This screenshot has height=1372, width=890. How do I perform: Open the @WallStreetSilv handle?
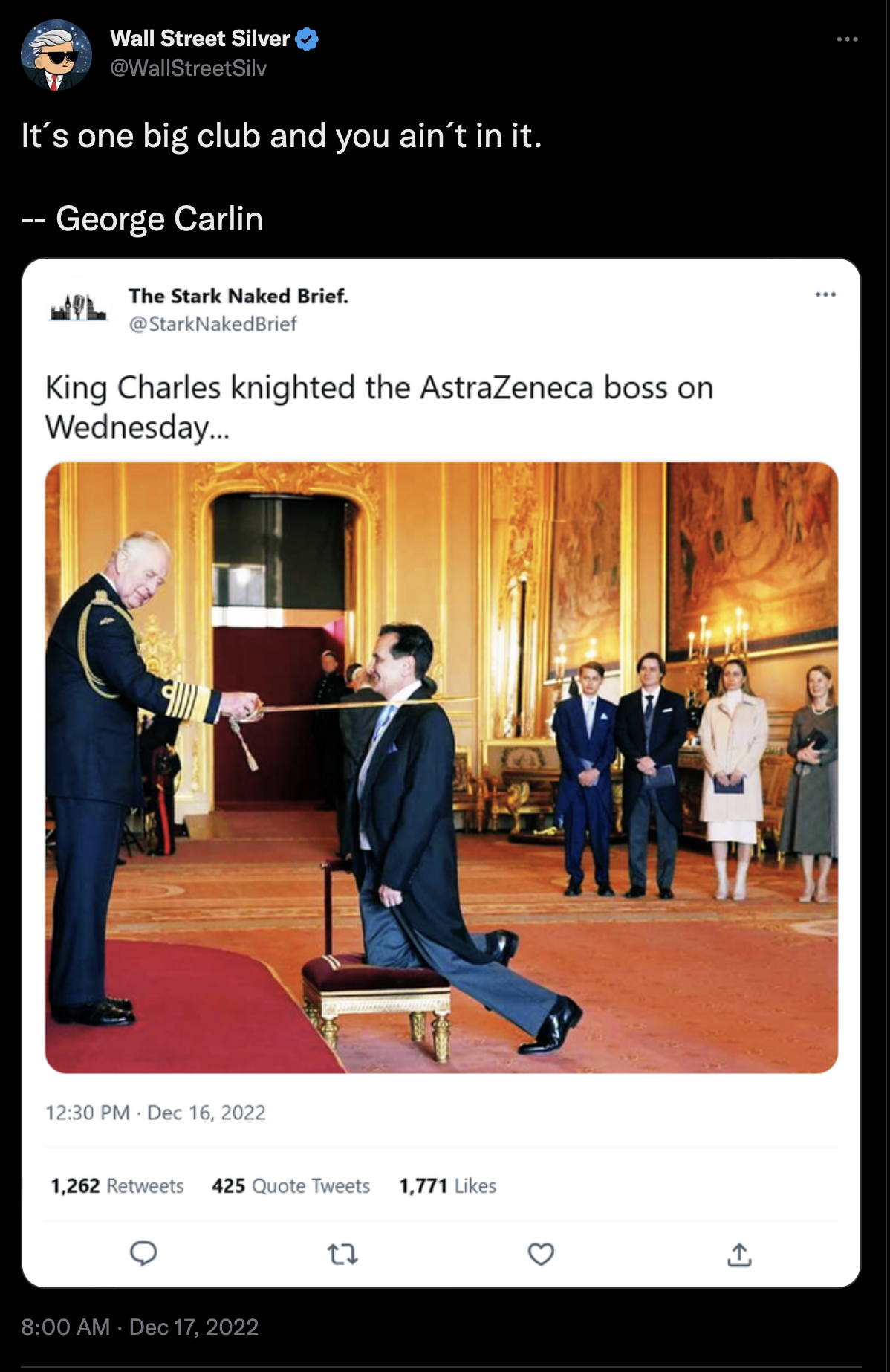tap(188, 68)
